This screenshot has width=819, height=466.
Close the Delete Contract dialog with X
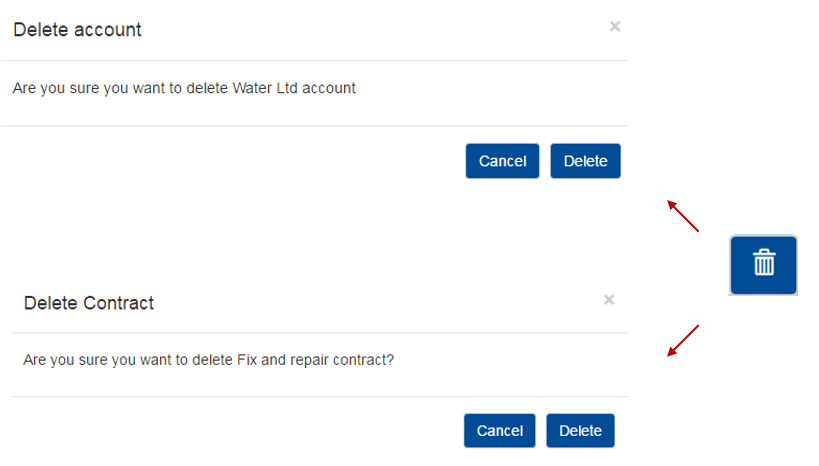tap(609, 300)
